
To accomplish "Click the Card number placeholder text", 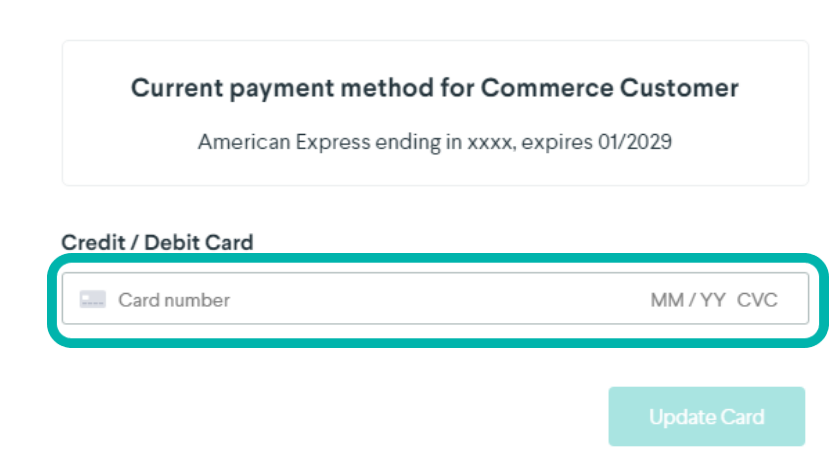I will 174,300.
